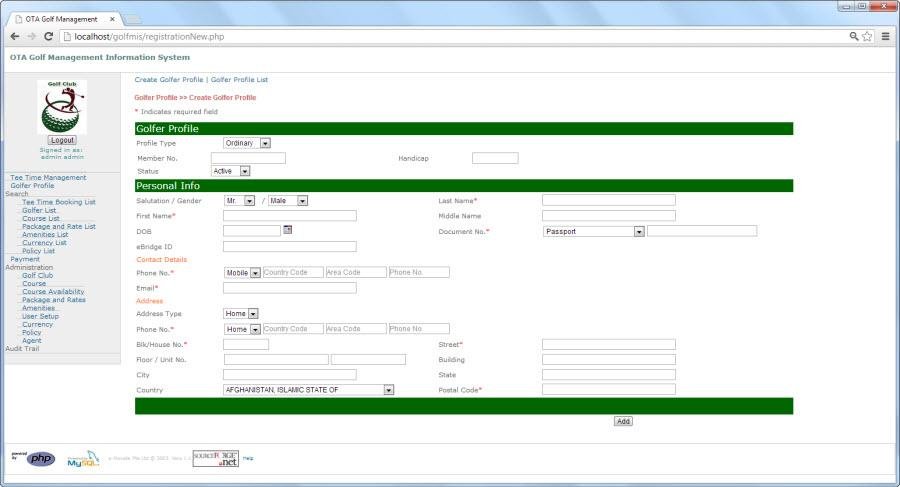The width and height of the screenshot is (900, 487).
Task: Open the Address Type Home dropdown
Action: pyautogui.click(x=240, y=314)
